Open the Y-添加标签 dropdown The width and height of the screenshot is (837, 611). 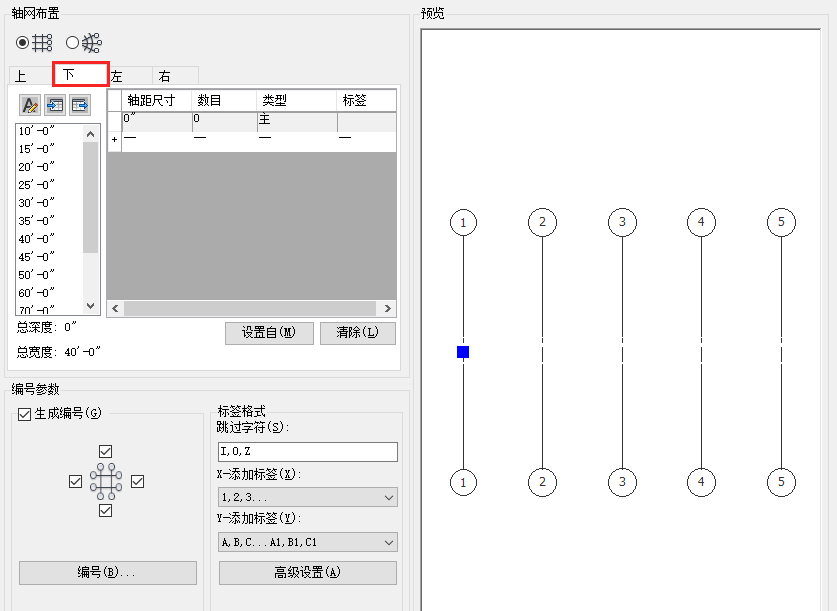point(308,542)
